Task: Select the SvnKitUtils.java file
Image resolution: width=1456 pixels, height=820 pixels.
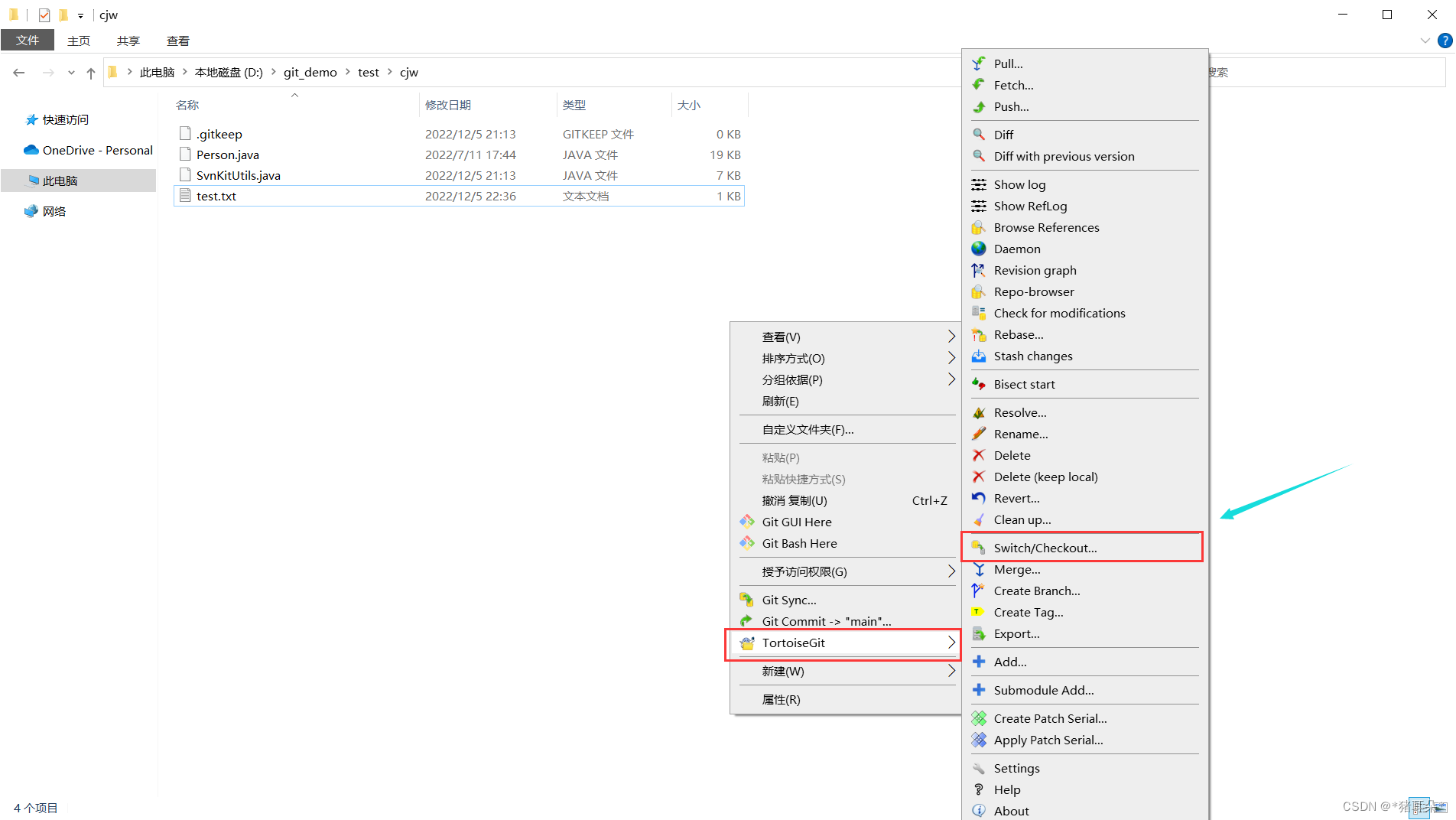Action: [x=238, y=175]
